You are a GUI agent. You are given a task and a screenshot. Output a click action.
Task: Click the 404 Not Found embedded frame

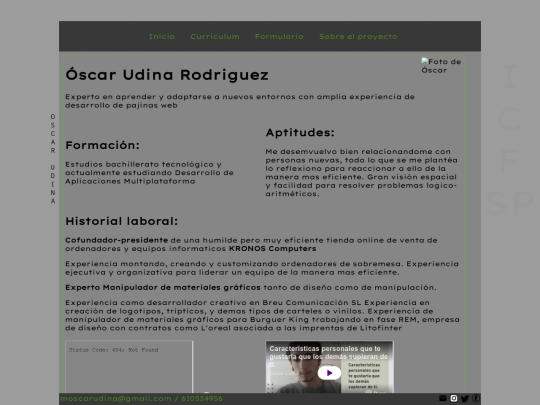tap(129, 366)
